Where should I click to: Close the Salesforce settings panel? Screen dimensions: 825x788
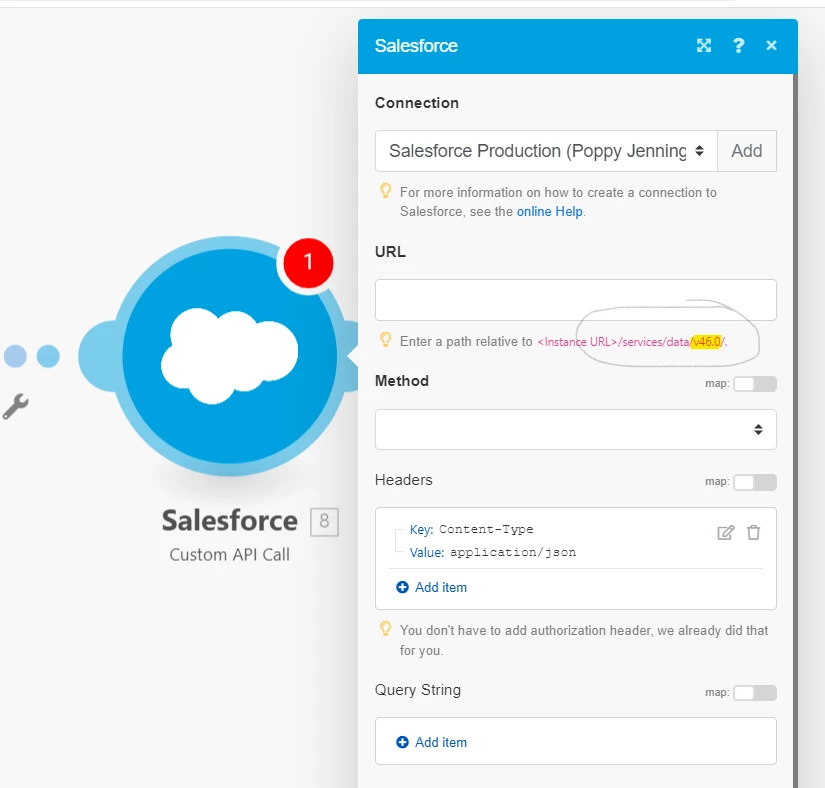coord(771,46)
